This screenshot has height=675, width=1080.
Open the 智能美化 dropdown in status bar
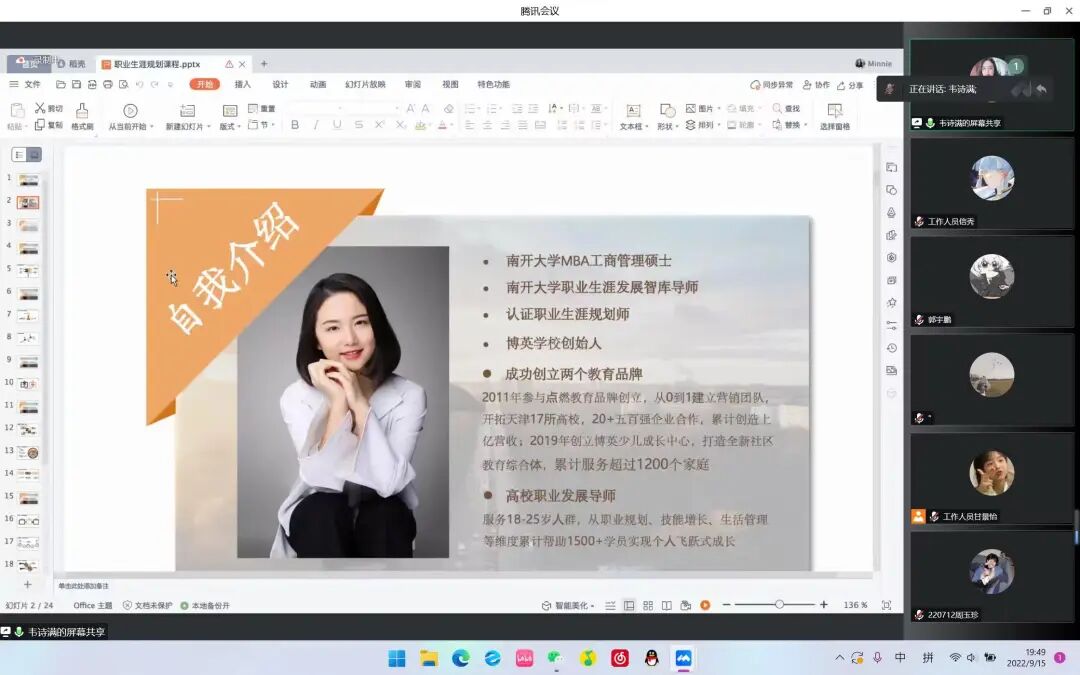tap(568, 605)
